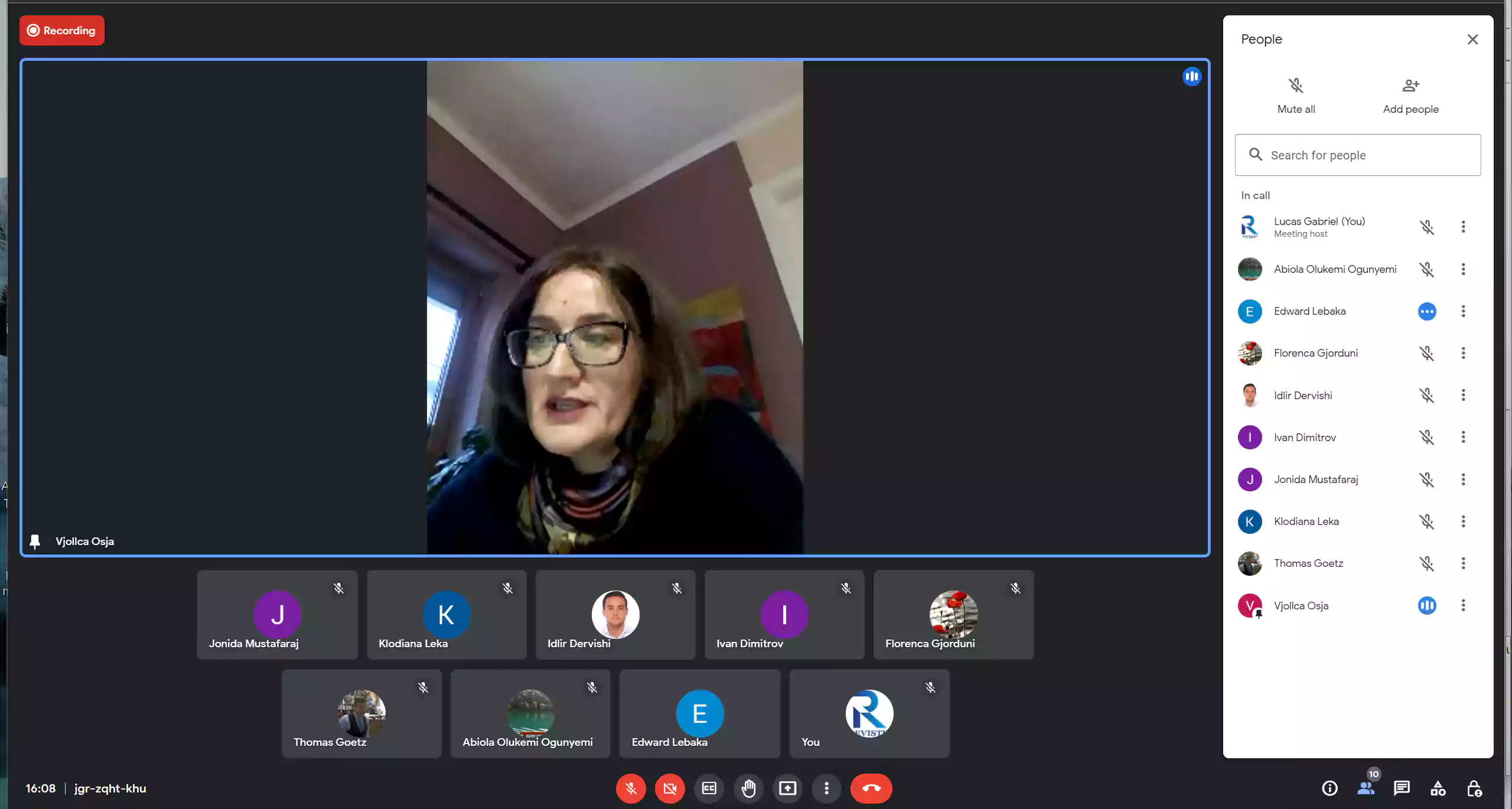The height and width of the screenshot is (809, 1512).
Task: Open the present screen share icon
Action: click(x=787, y=788)
